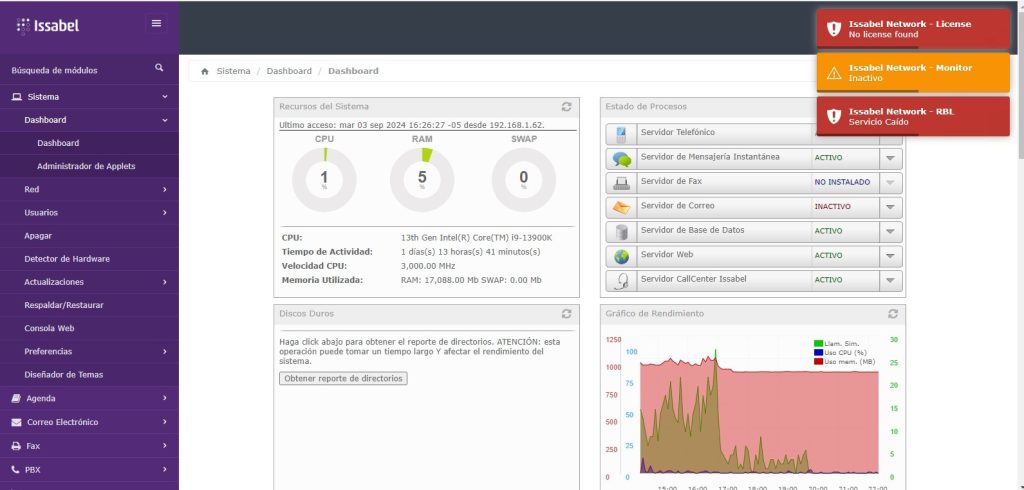
Task: Open dropdown for Servidor de Mensajería Instantánea
Action: [x=890, y=158]
